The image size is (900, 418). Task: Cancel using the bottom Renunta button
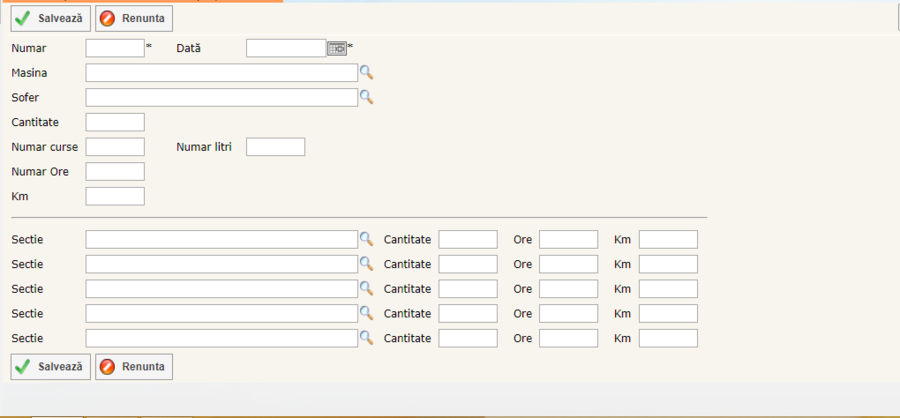134,367
